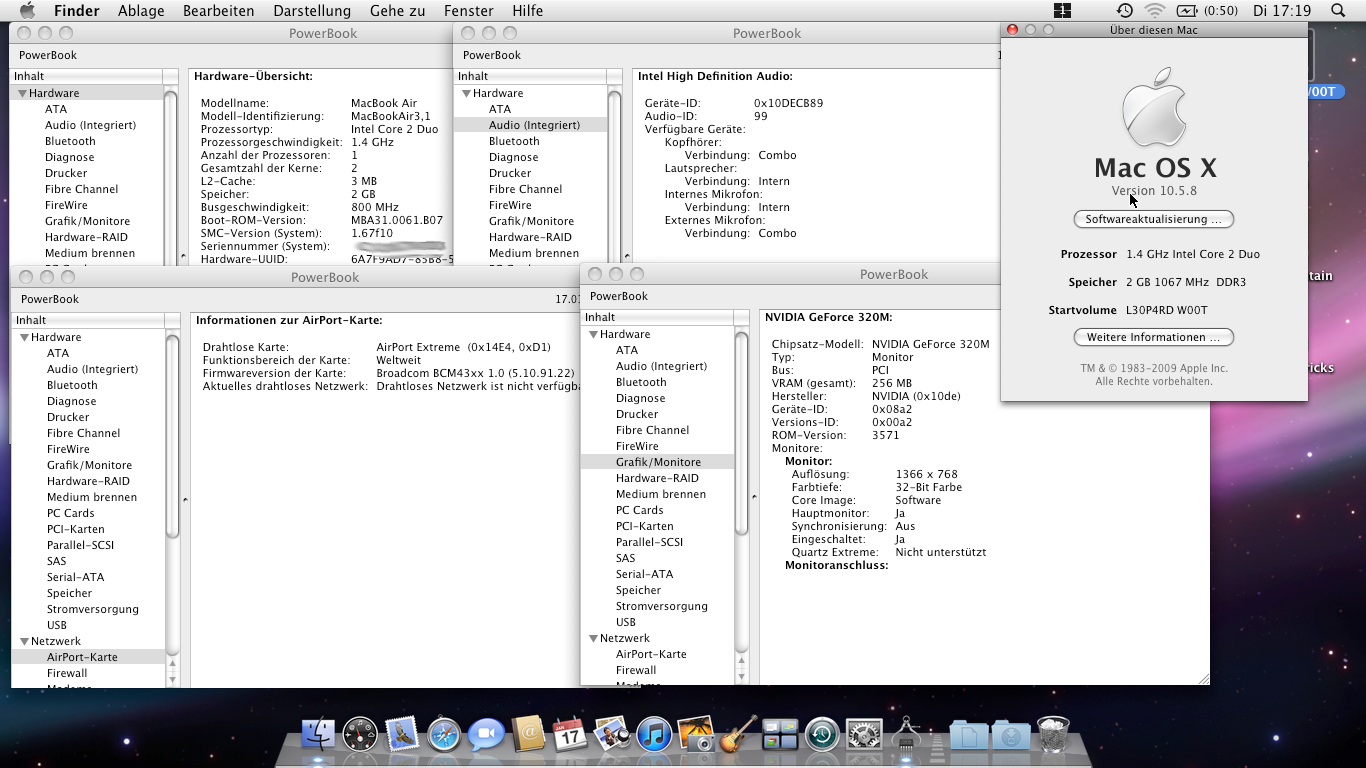Open iCal calendar in the Dock
This screenshot has width=1366, height=768.
point(569,736)
